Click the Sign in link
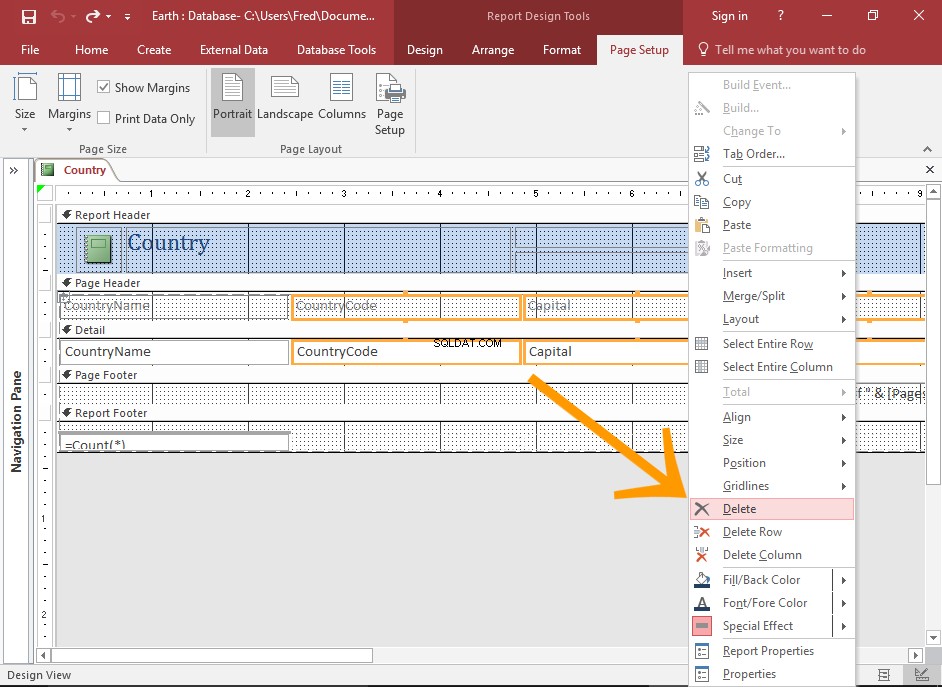This screenshot has height=687, width=942. pos(729,16)
